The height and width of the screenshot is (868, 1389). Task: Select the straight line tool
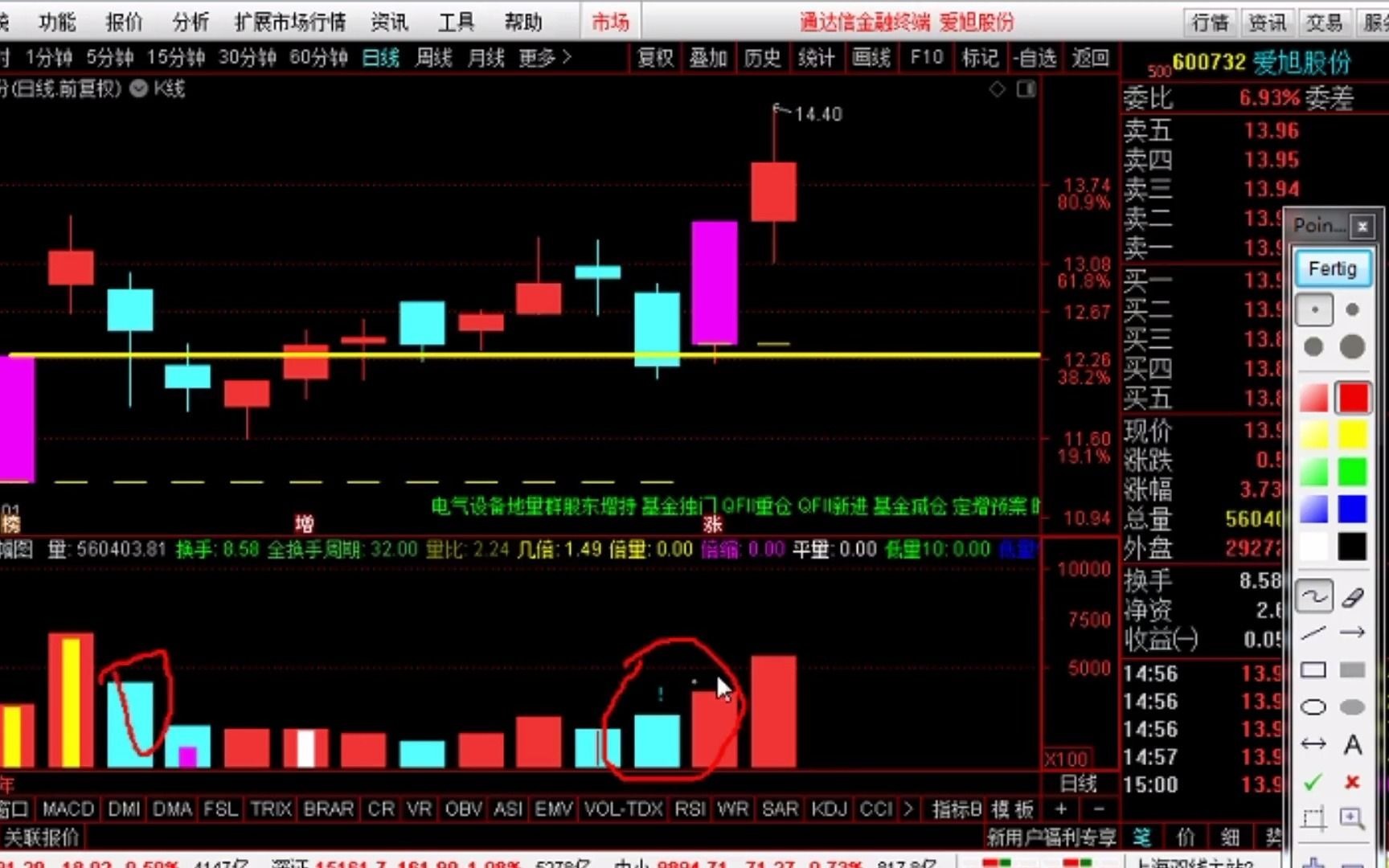1314,633
